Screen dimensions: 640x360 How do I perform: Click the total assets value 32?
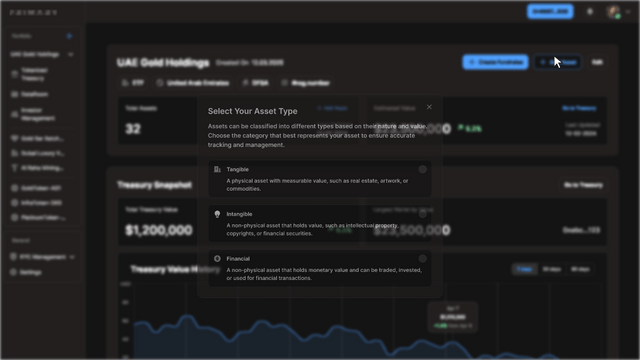pyautogui.click(x=133, y=129)
